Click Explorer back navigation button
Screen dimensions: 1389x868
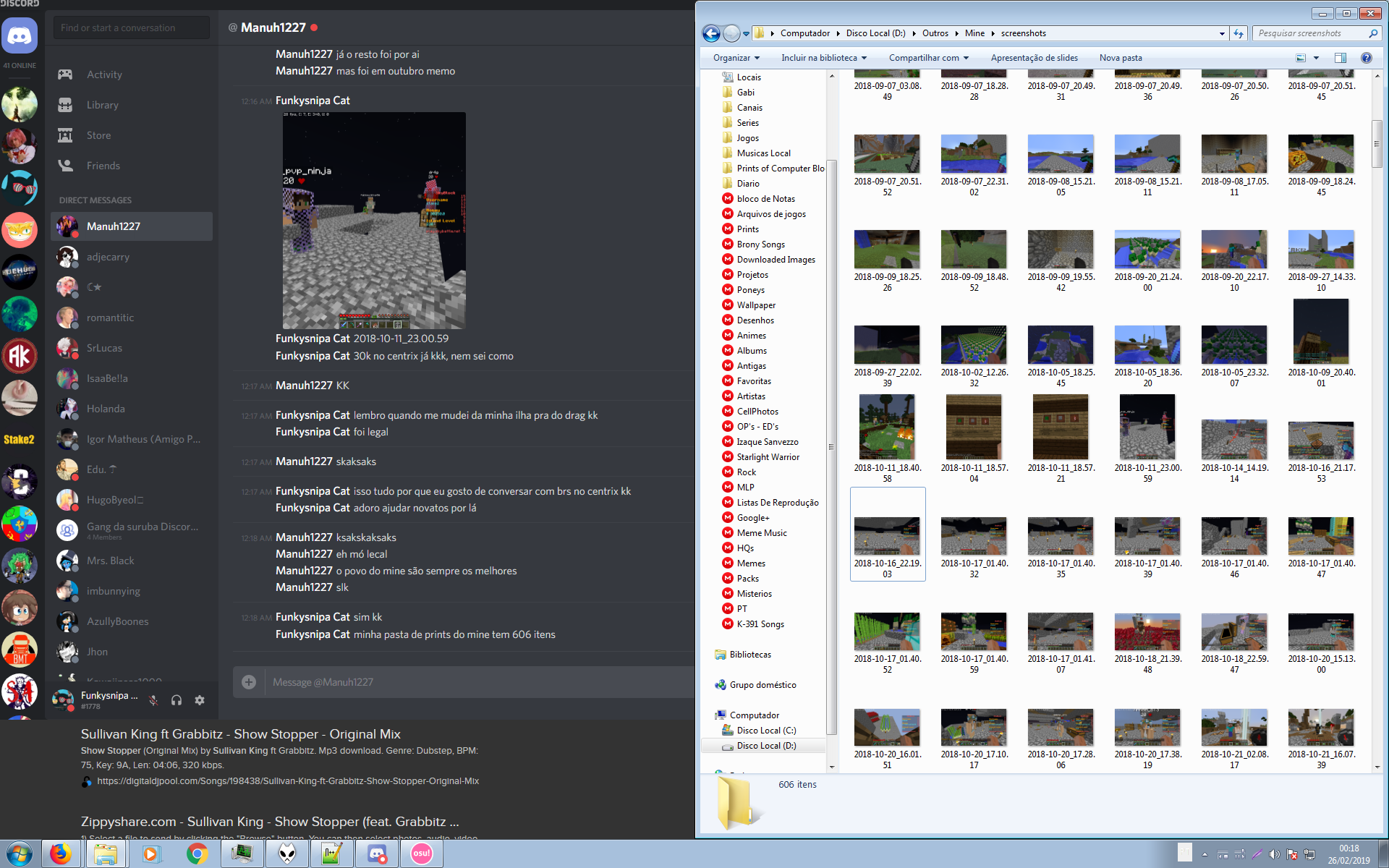711,33
